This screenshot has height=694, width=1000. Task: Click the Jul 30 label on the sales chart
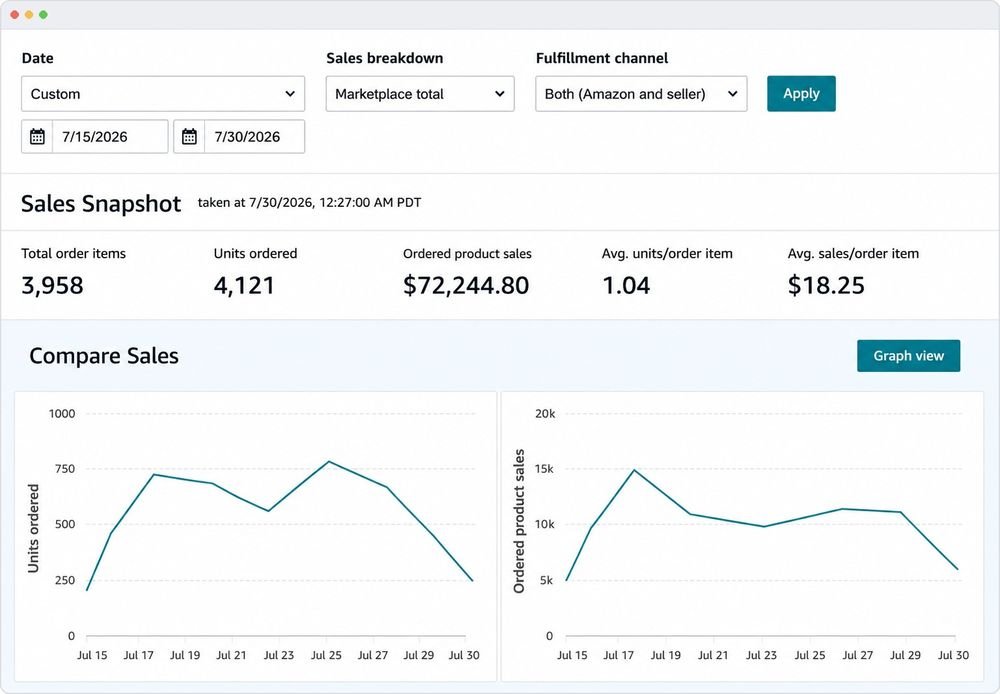coord(953,655)
